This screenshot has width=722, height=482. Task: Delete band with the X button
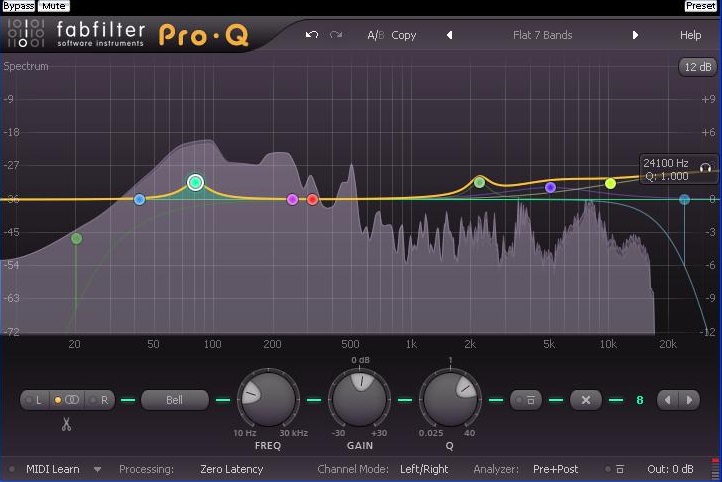[x=586, y=400]
